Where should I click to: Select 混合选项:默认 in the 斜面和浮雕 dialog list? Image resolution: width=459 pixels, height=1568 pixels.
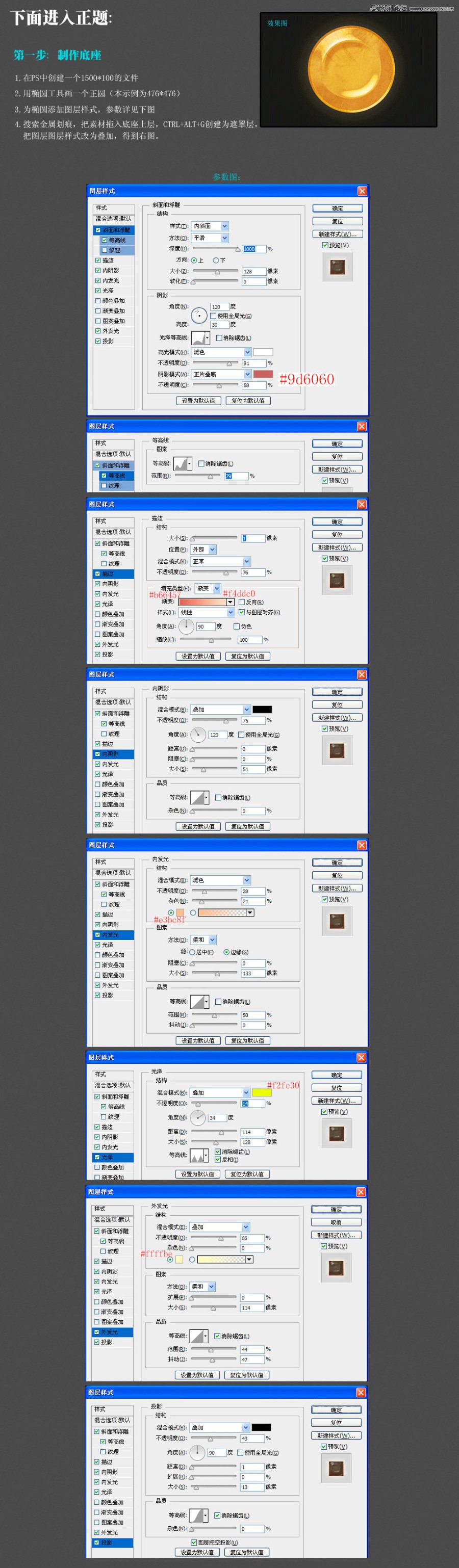113,219
